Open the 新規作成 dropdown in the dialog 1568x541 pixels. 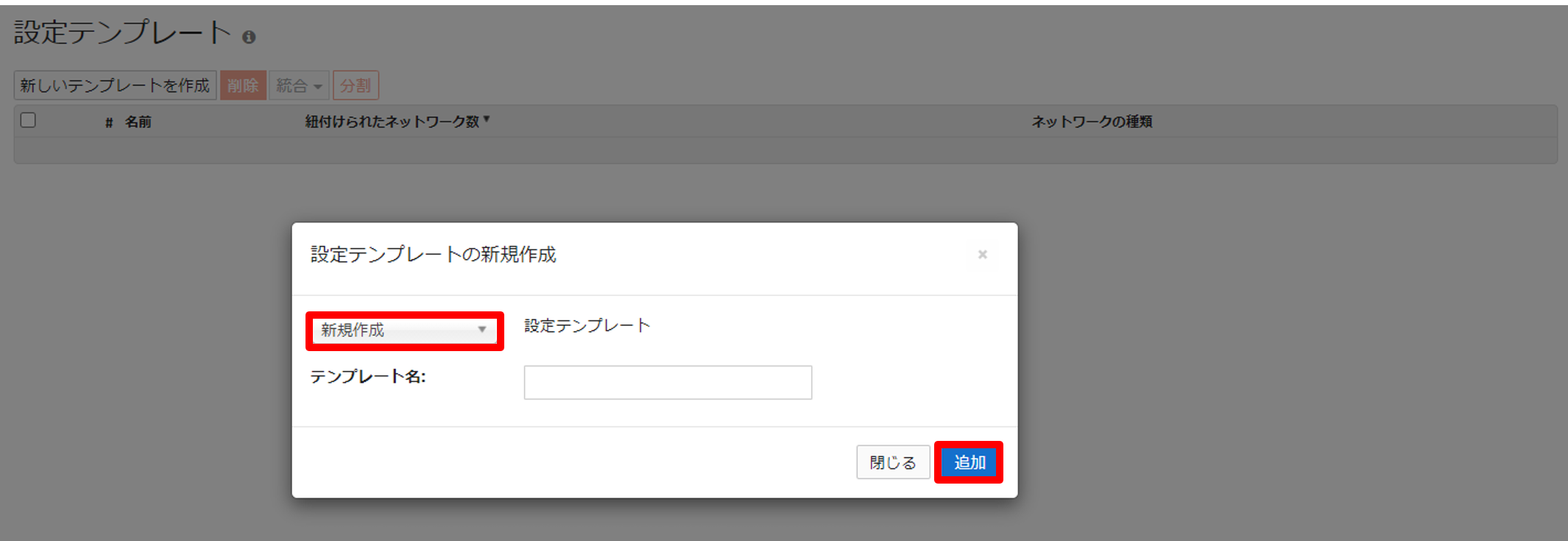[404, 330]
